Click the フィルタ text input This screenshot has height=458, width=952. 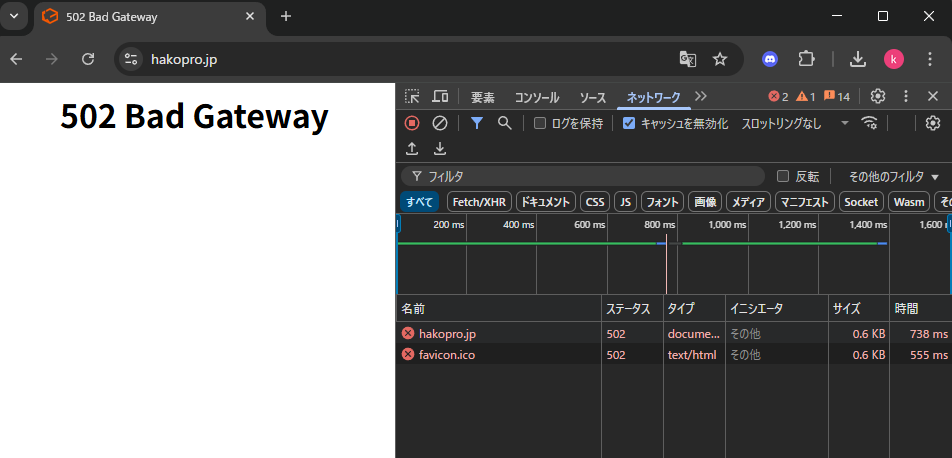point(583,176)
